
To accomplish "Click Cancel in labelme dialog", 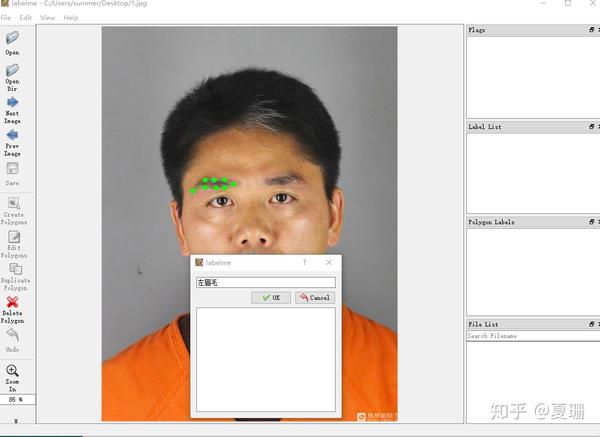I will pyautogui.click(x=315, y=298).
